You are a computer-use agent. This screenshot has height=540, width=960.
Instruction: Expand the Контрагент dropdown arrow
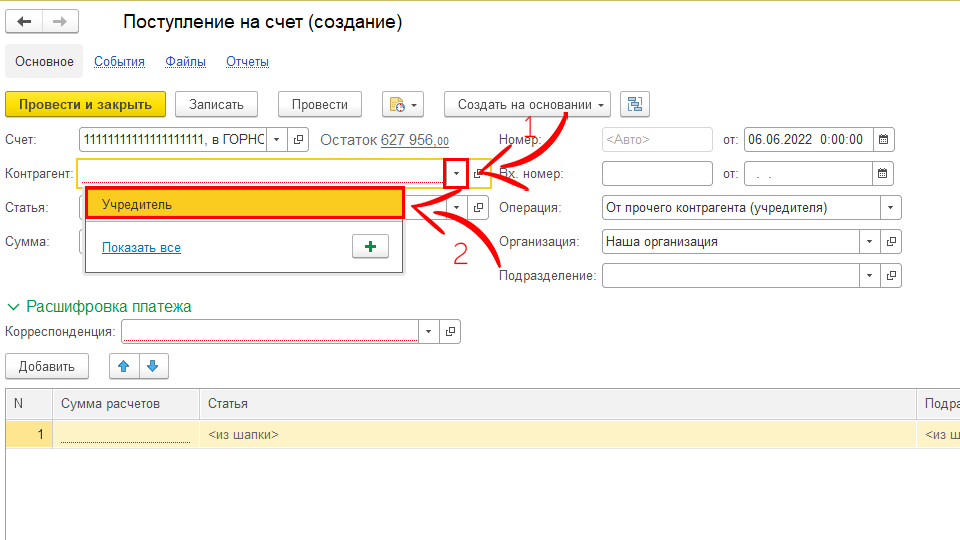[456, 174]
